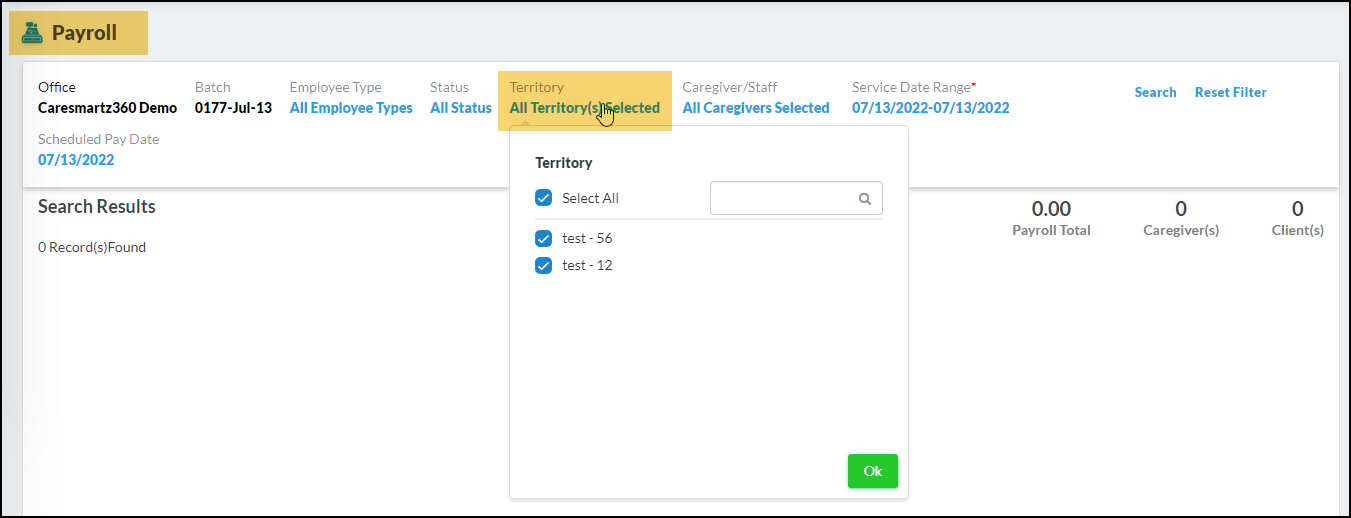Open the All Territory(s) Selected filter
This screenshot has width=1351, height=518.
(x=585, y=108)
